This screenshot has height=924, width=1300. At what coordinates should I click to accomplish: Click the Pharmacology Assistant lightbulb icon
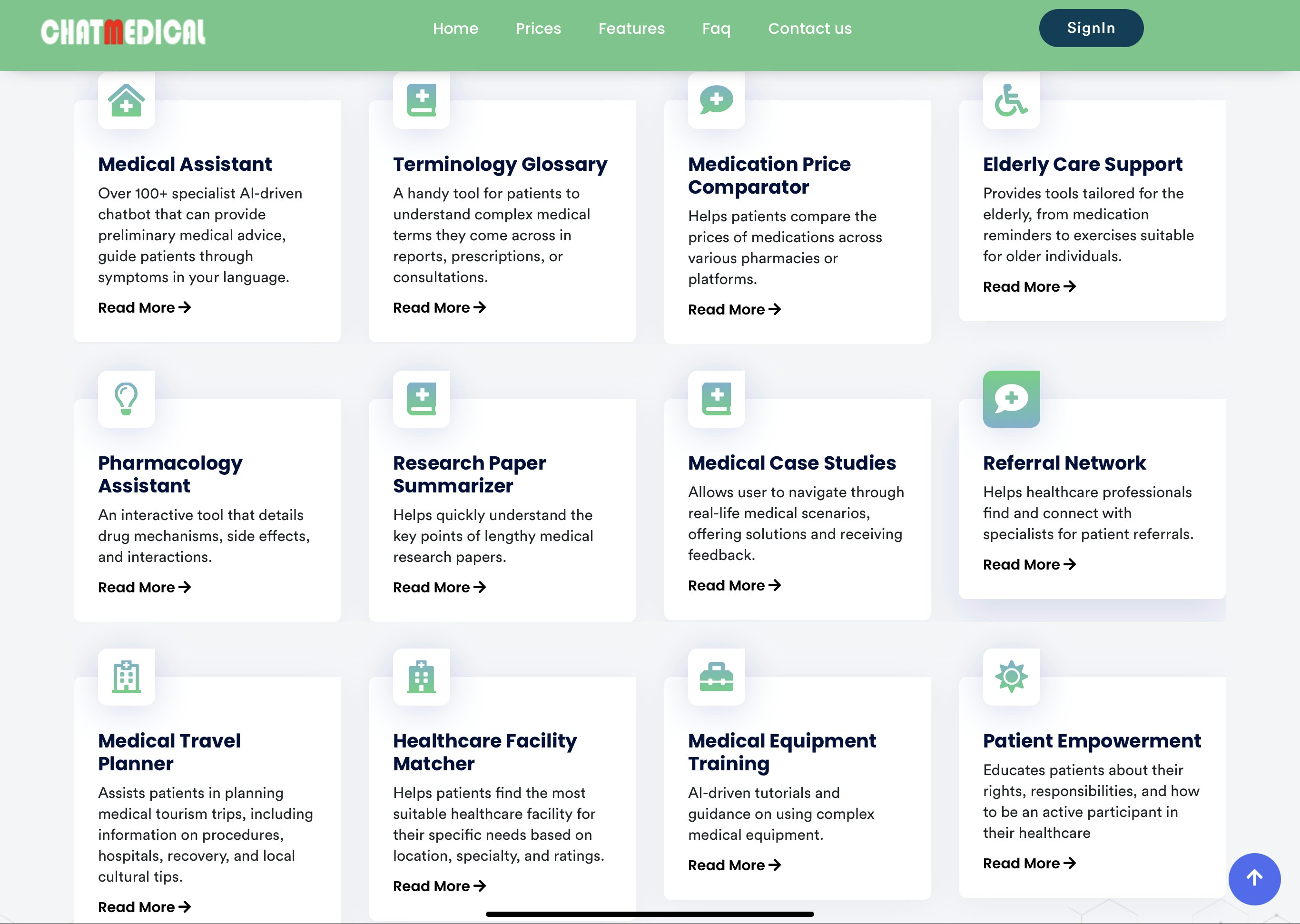point(126,399)
